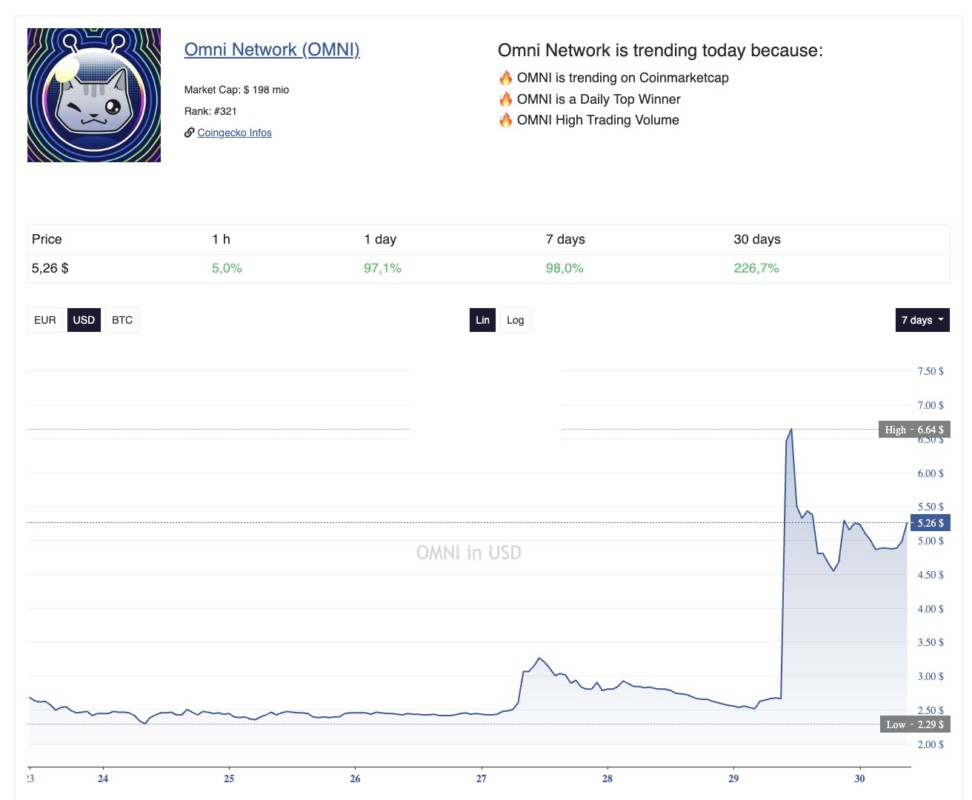Switch chart to Log scale
The height and width of the screenshot is (800, 972).
coord(515,320)
